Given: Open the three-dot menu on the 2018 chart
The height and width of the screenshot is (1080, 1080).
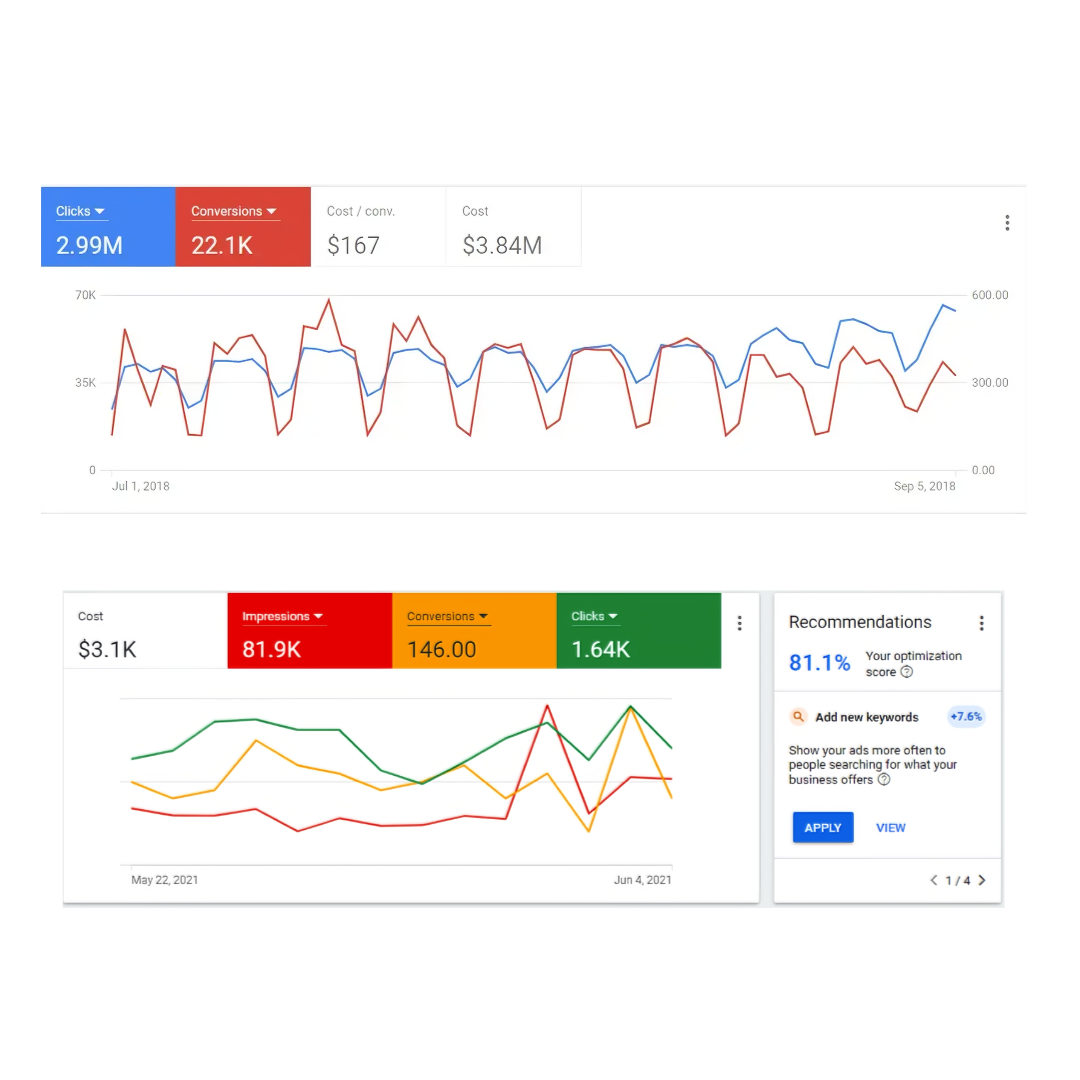Looking at the screenshot, I should tap(1007, 223).
